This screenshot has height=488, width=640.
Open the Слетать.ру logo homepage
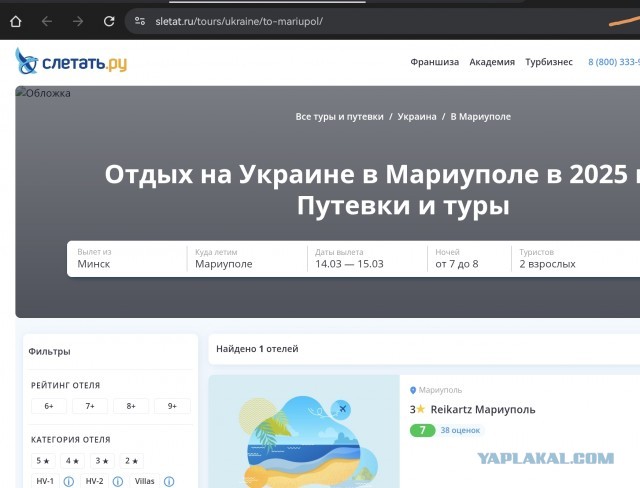[71, 62]
